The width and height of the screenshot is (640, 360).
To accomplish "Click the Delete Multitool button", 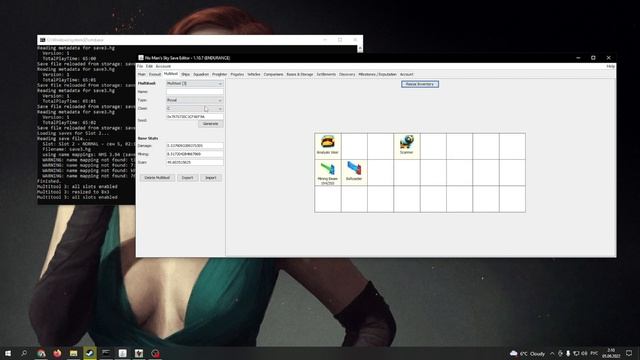I will pyautogui.click(x=157, y=178).
